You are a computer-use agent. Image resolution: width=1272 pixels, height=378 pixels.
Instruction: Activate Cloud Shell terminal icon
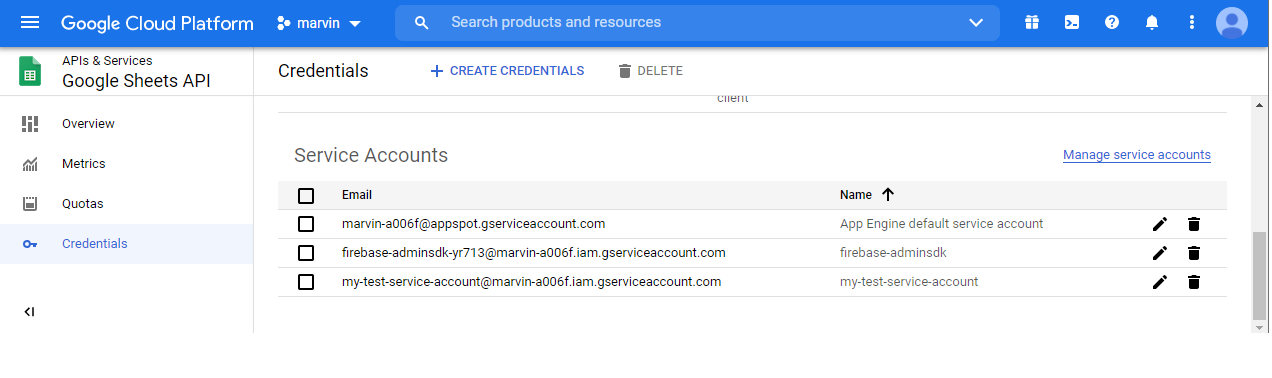coord(1072,22)
